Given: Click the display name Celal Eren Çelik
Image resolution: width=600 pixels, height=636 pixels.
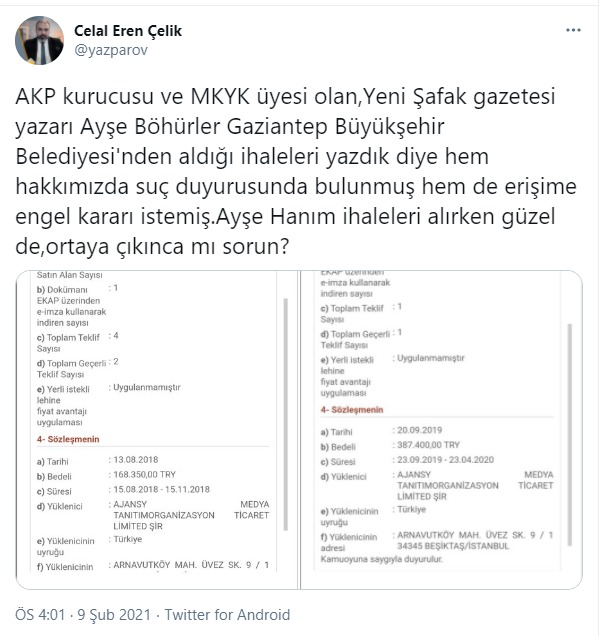Looking at the screenshot, I should tap(128, 31).
